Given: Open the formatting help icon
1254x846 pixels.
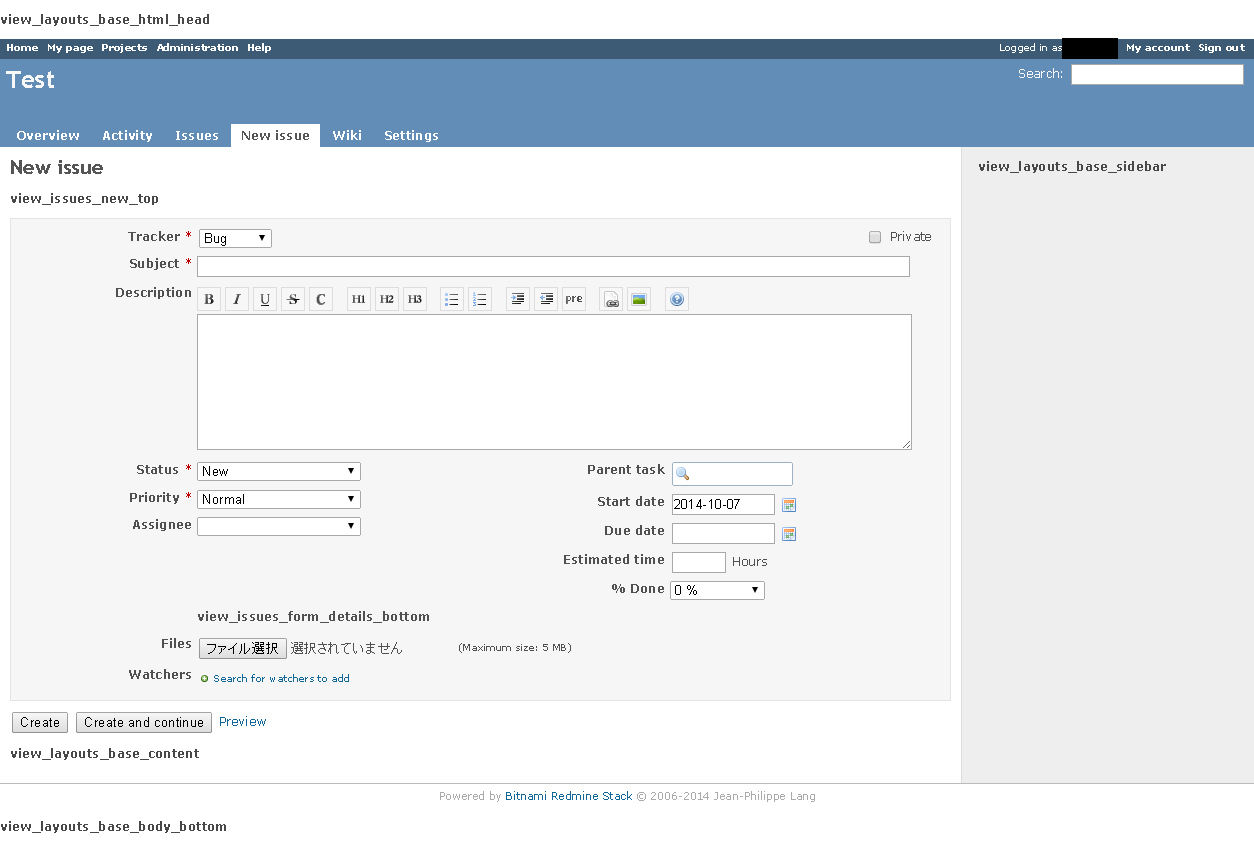Looking at the screenshot, I should click(677, 298).
